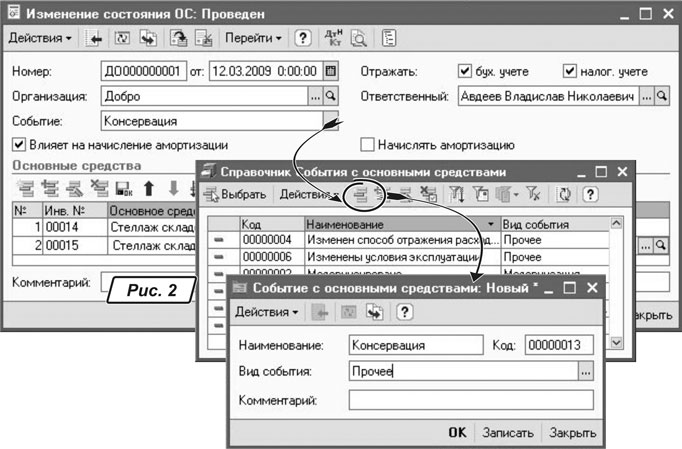682x449 pixels.
Task: Open selection for Ответственный field
Action: point(646,96)
